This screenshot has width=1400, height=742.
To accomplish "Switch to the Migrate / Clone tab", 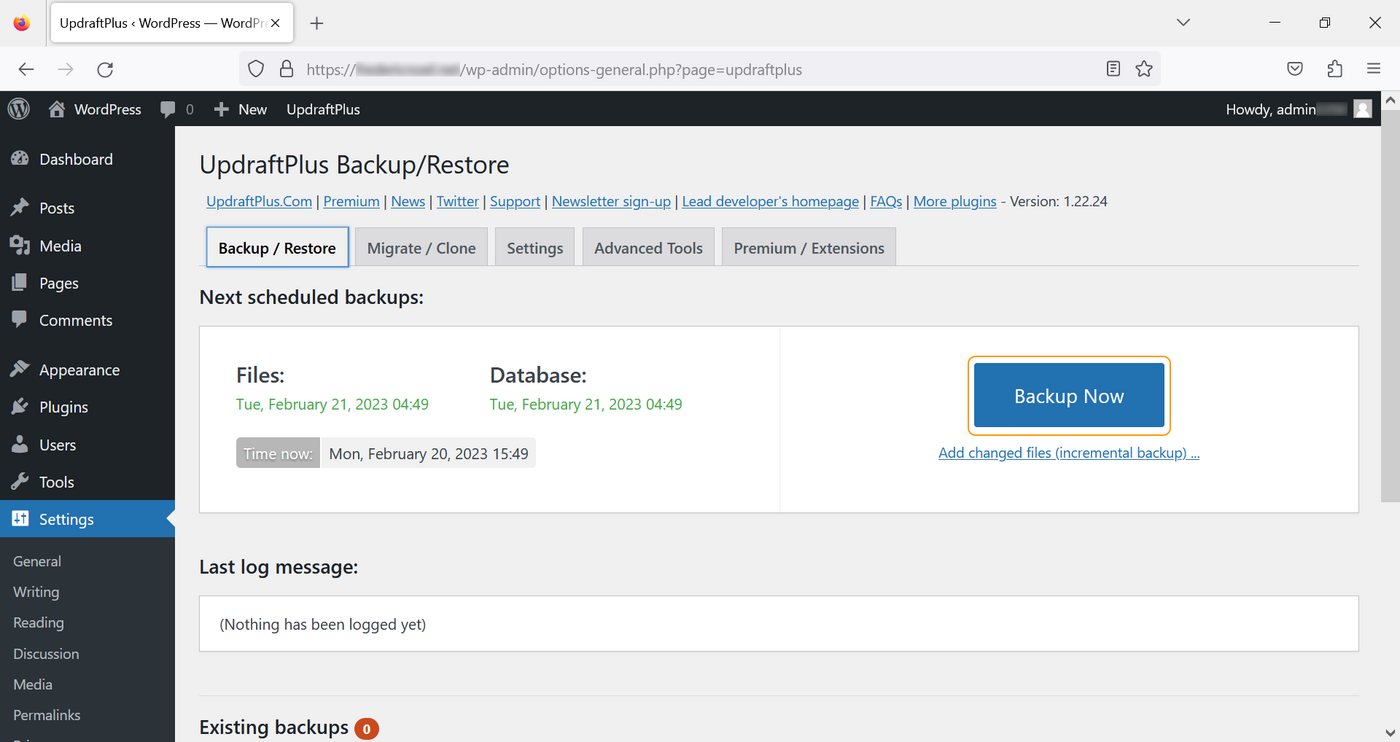I will point(421,247).
